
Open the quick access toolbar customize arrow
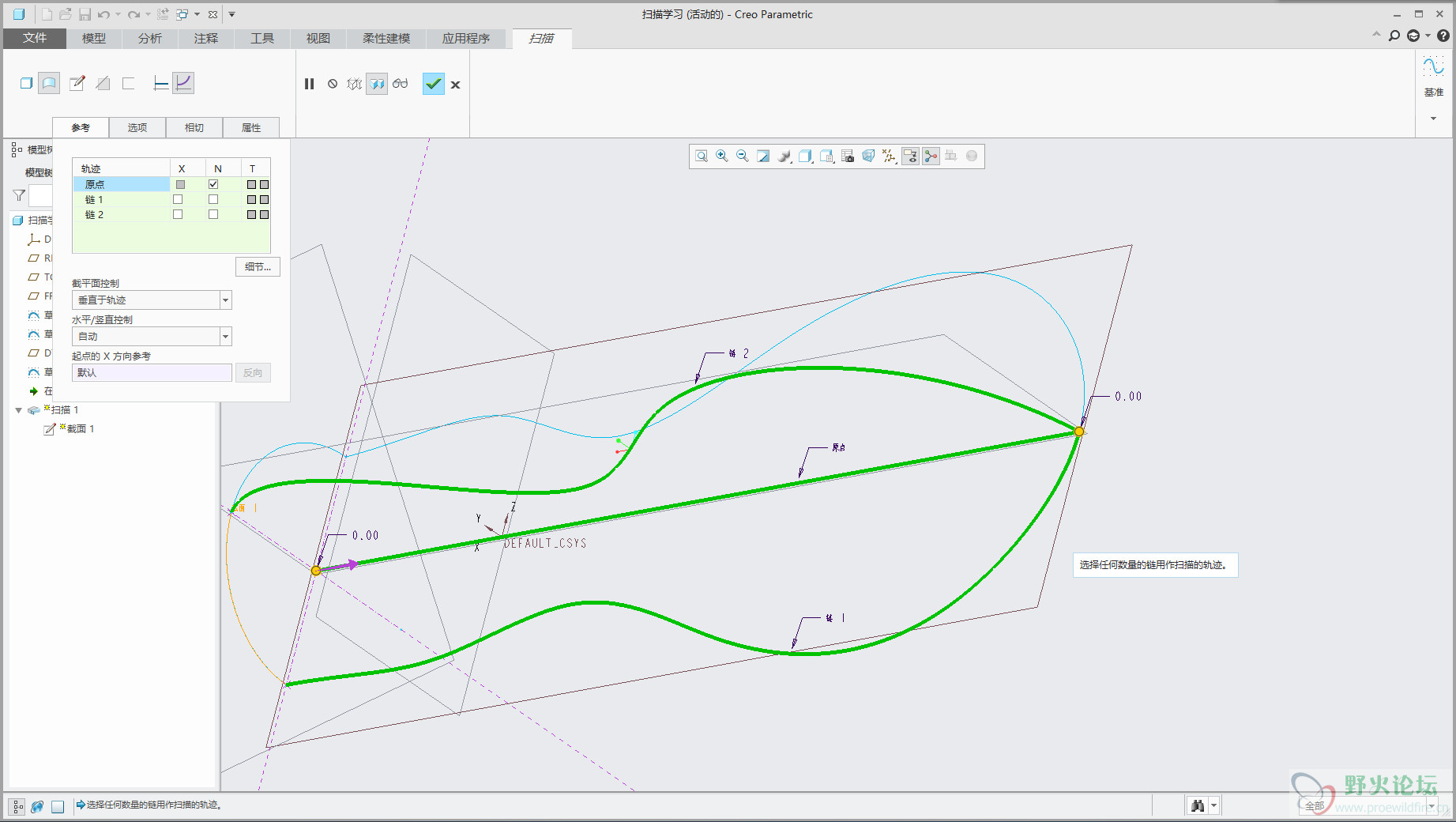[x=232, y=14]
